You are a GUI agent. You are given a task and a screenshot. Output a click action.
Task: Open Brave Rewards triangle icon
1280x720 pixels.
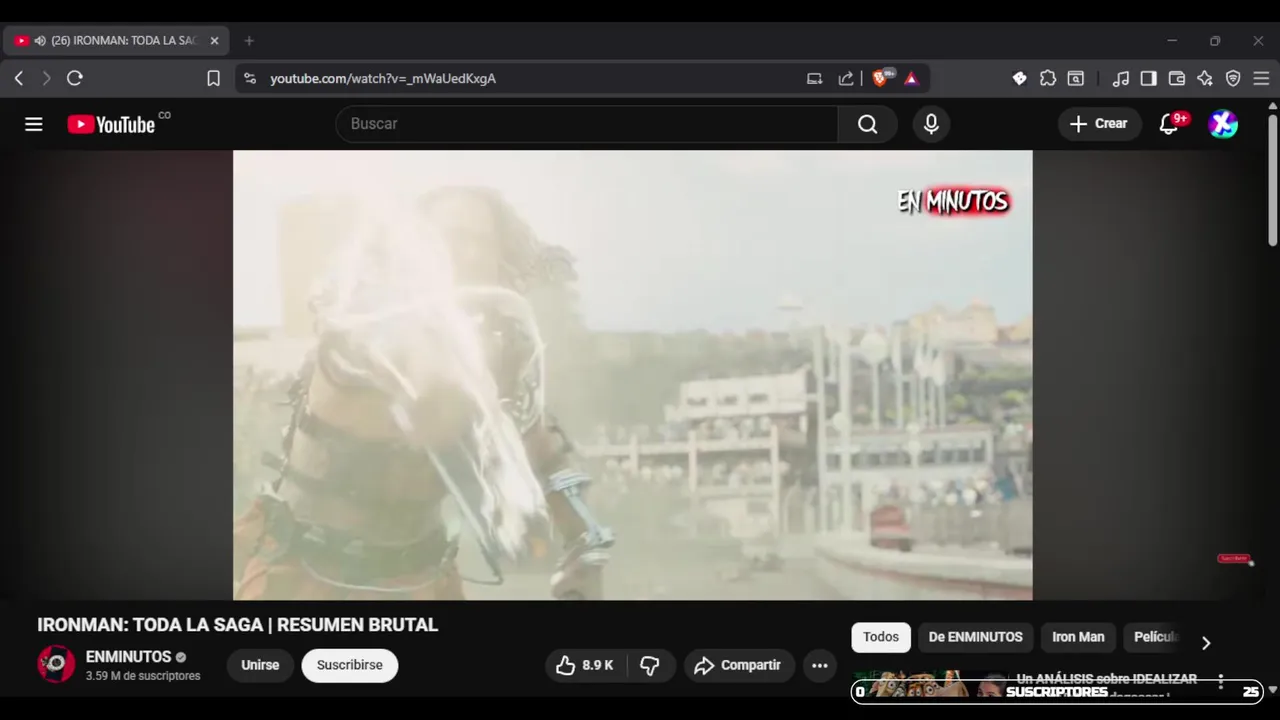(911, 78)
